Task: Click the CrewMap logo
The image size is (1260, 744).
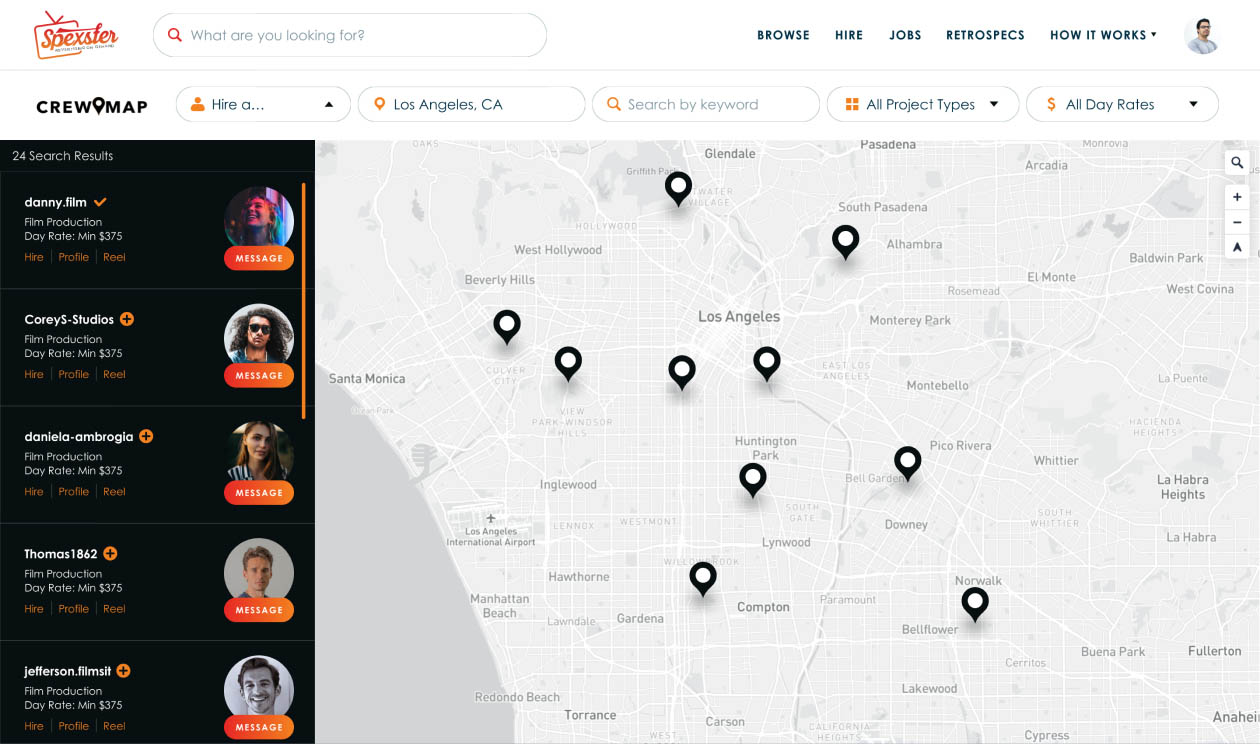Action: tap(92, 106)
